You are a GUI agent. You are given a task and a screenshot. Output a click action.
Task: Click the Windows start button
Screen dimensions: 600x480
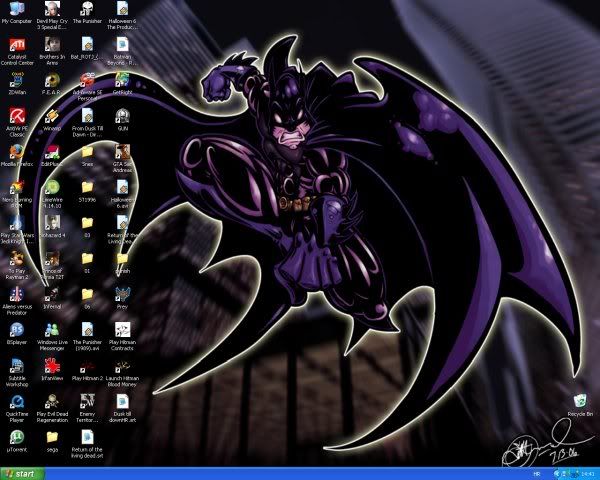coord(22,473)
